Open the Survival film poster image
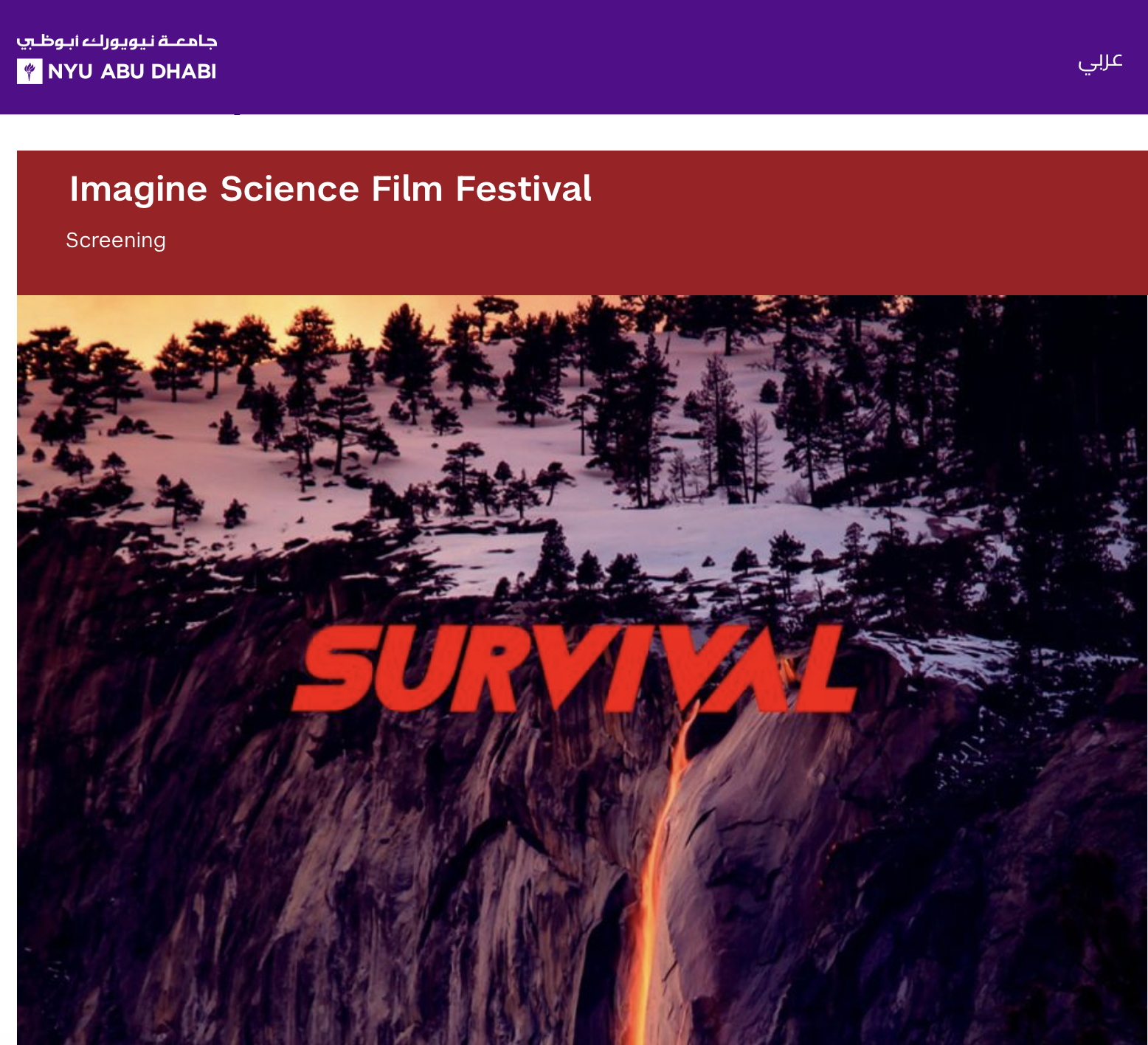Viewport: 1148px width, 1045px height. tap(582, 670)
